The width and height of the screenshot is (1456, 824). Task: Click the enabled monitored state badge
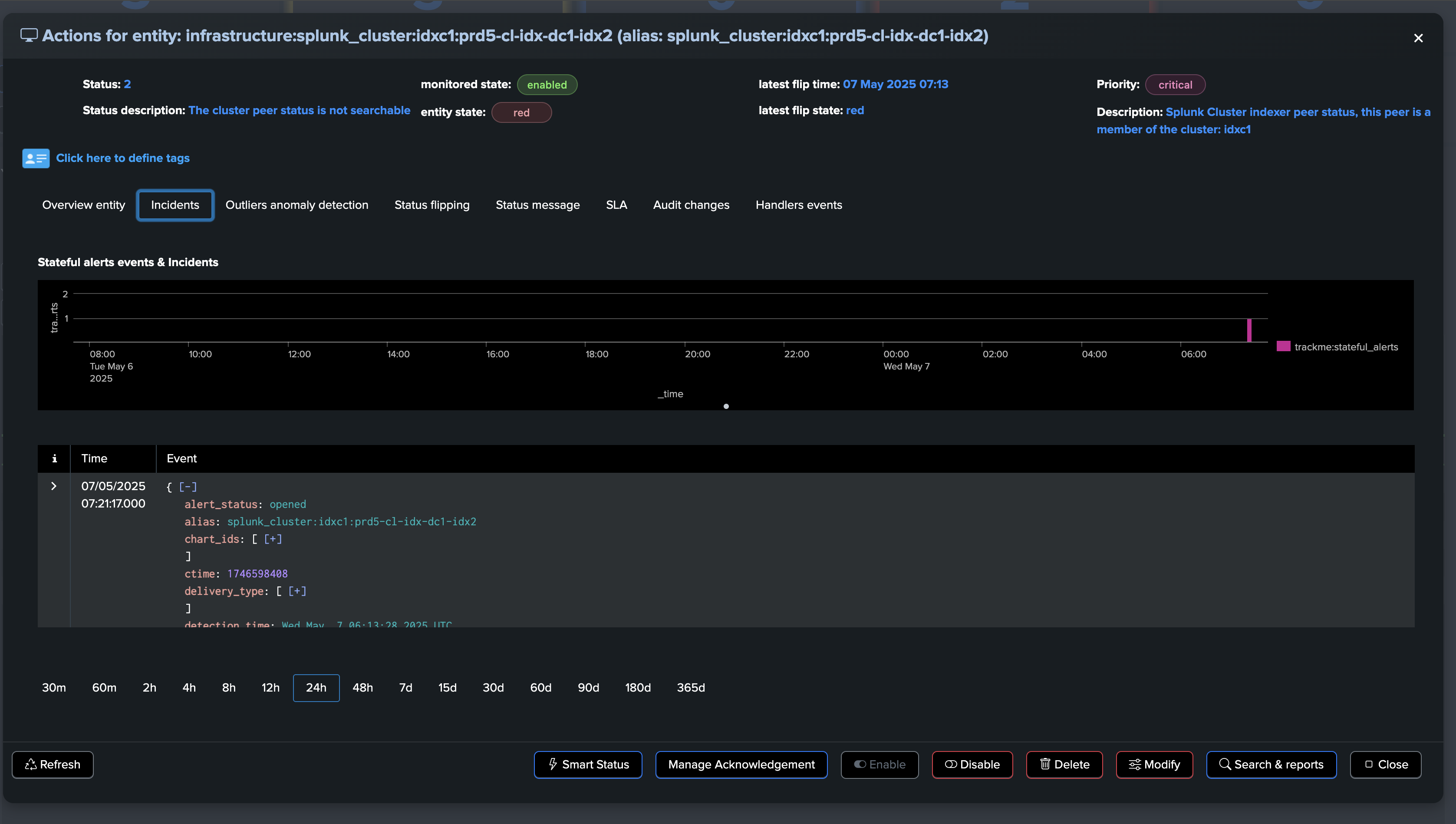(547, 85)
